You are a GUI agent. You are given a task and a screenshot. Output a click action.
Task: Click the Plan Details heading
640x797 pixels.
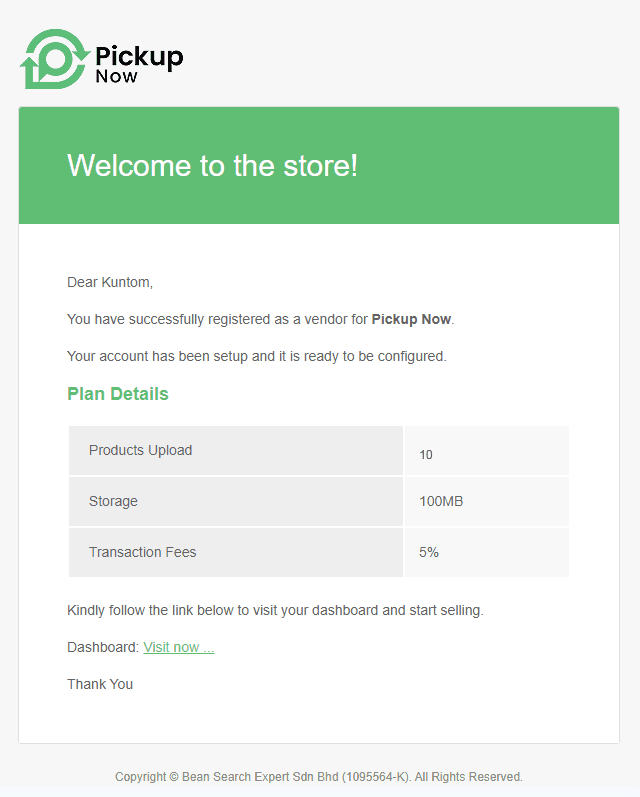[x=118, y=394]
